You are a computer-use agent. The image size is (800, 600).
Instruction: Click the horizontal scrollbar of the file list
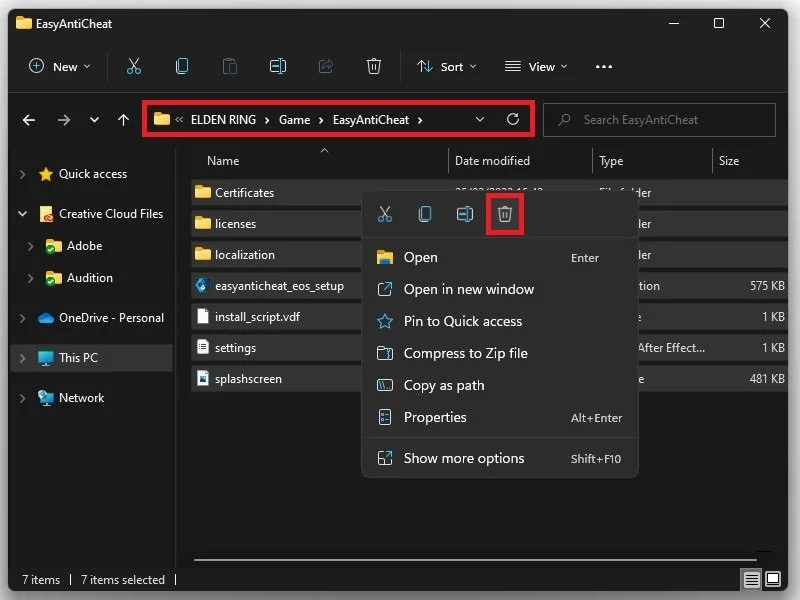coord(474,560)
